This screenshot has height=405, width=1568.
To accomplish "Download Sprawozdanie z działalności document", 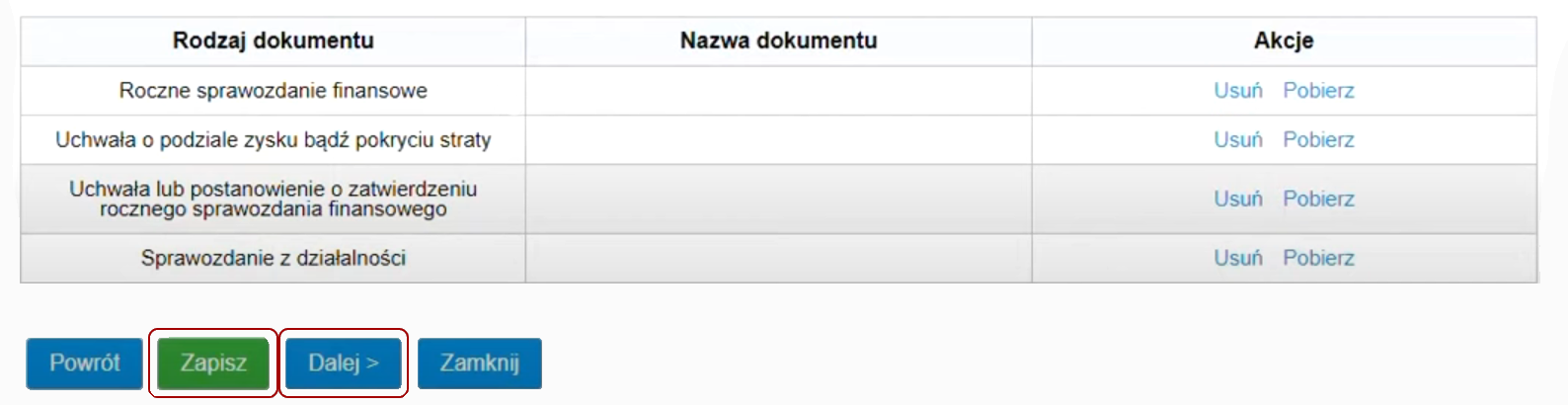I will pos(1318,258).
